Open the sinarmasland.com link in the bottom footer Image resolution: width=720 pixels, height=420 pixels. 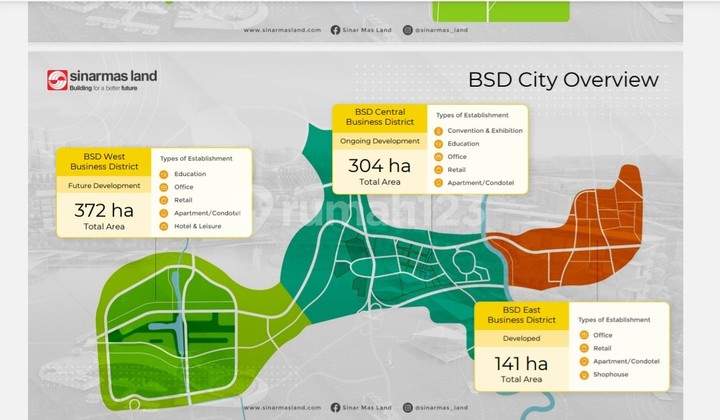click(282, 410)
